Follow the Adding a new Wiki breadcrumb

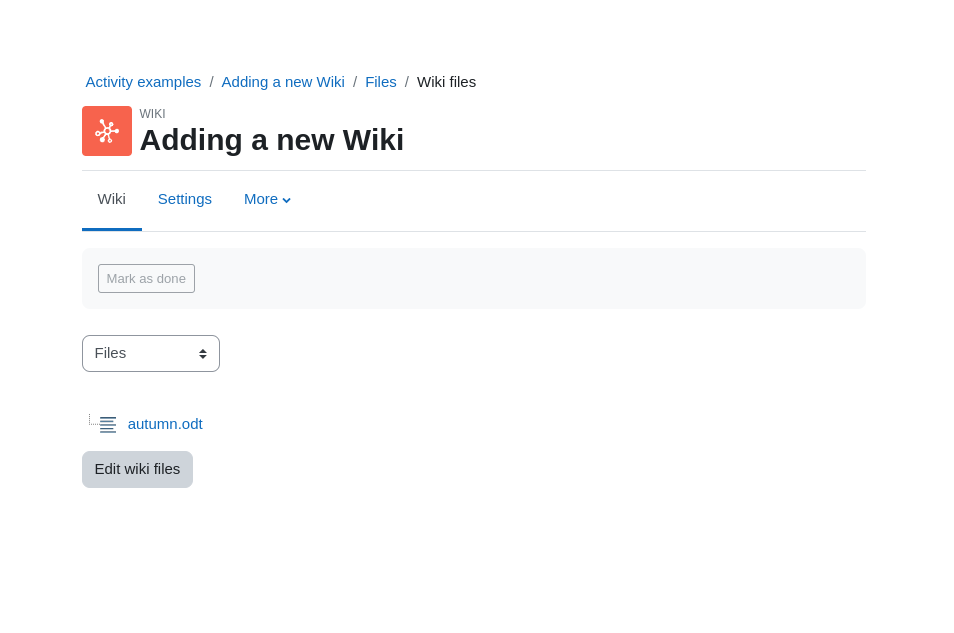pos(283,82)
